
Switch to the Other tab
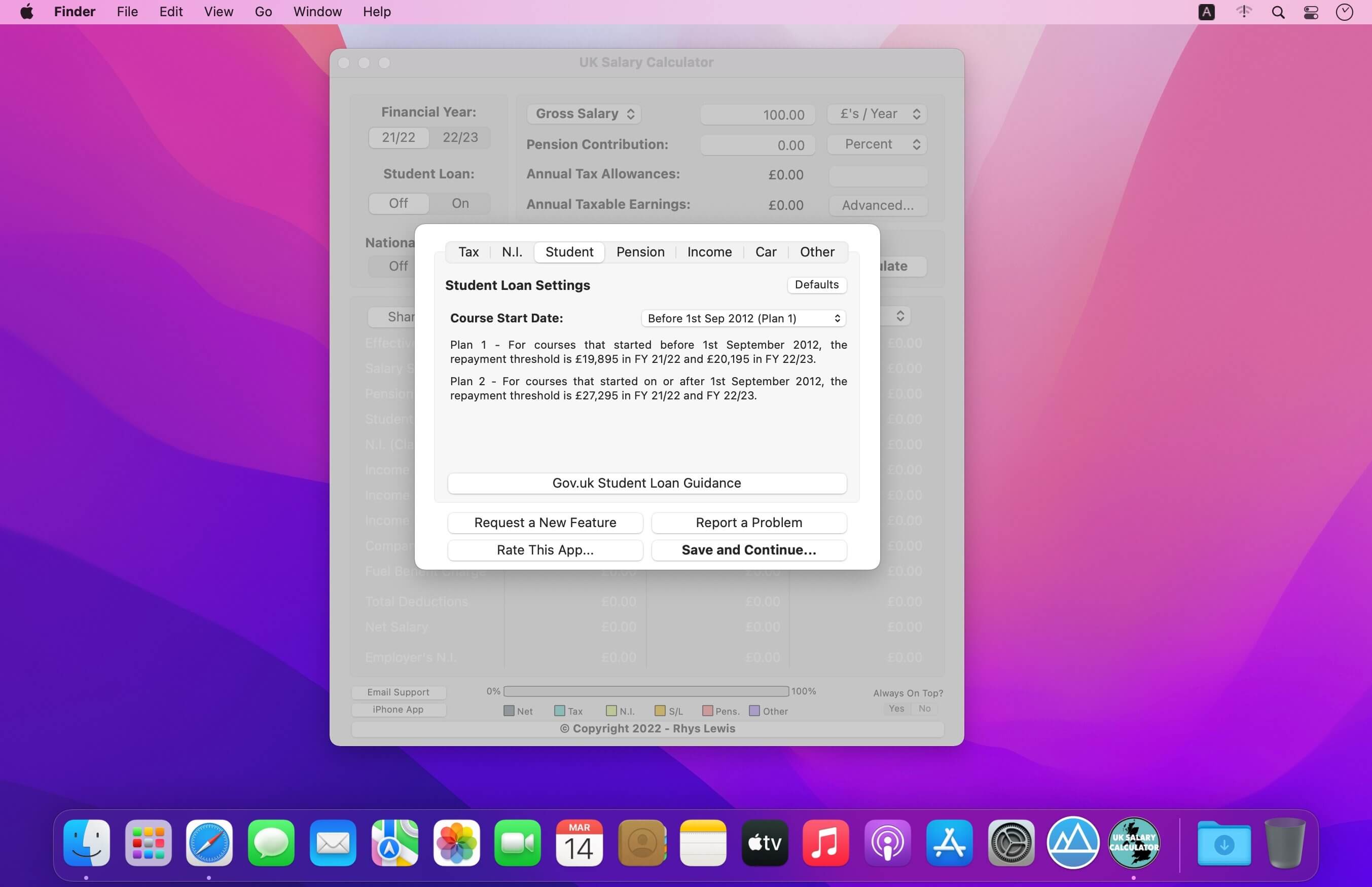click(817, 252)
